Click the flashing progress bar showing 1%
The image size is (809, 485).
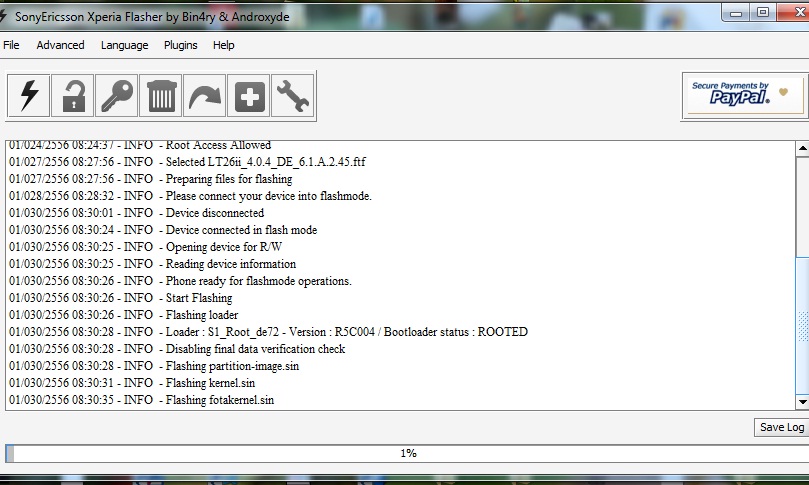tap(407, 454)
